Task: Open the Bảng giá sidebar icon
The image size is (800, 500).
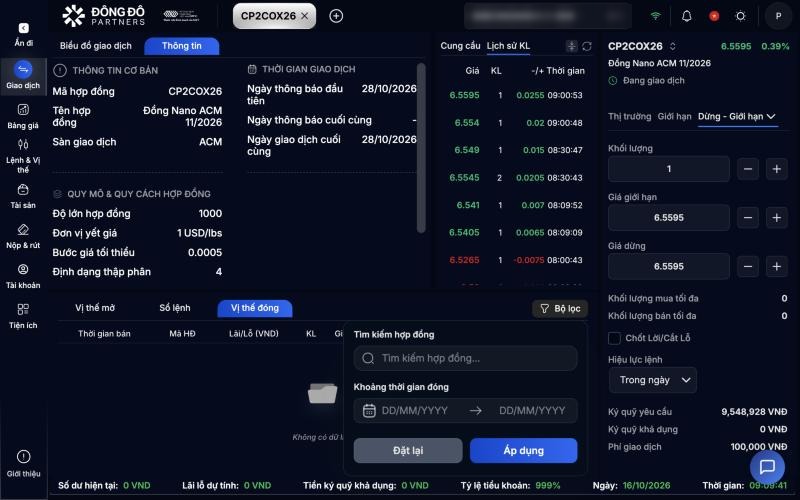Action: coord(23,116)
